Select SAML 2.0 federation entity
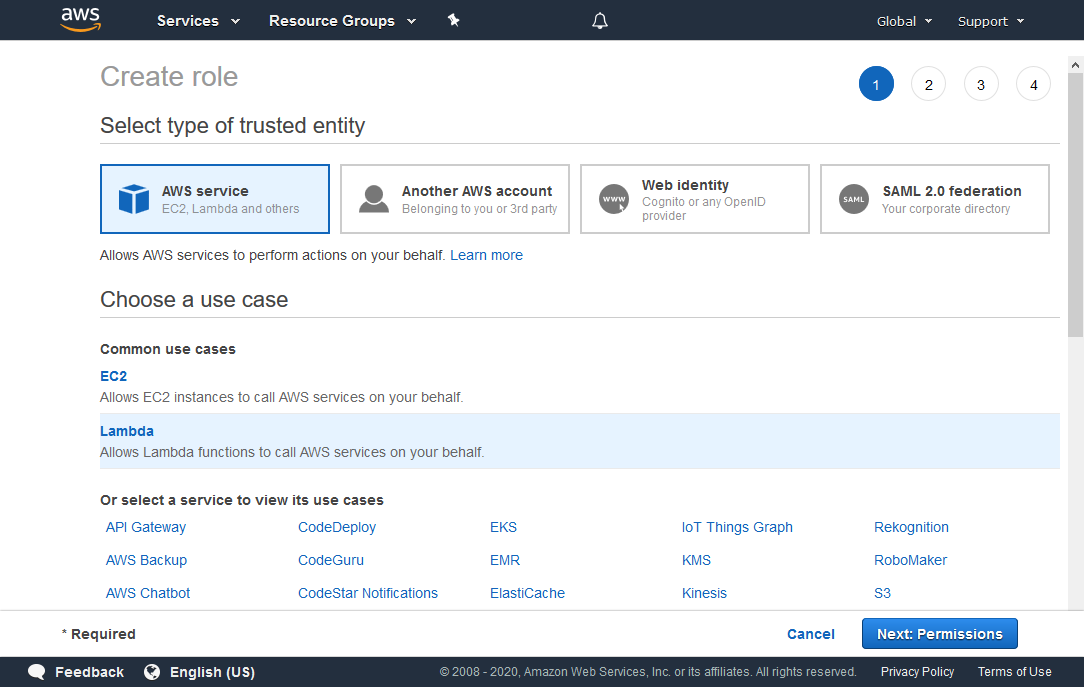 [x=935, y=199]
